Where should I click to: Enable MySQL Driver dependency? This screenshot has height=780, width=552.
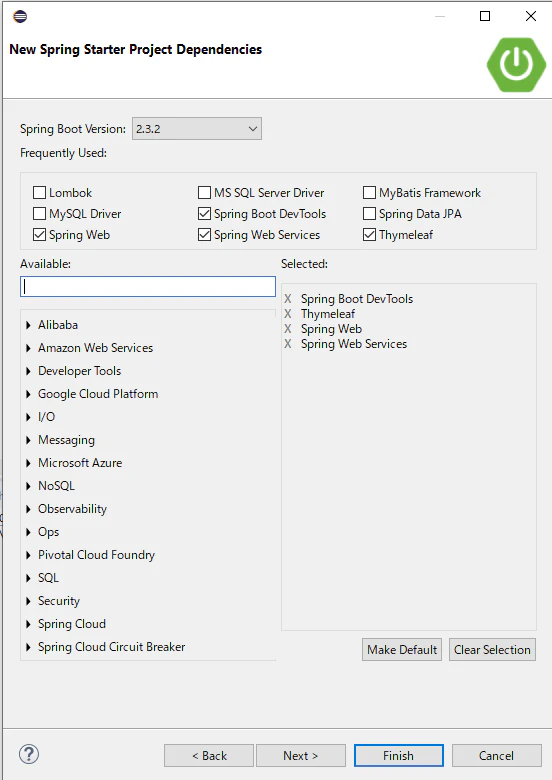click(39, 213)
